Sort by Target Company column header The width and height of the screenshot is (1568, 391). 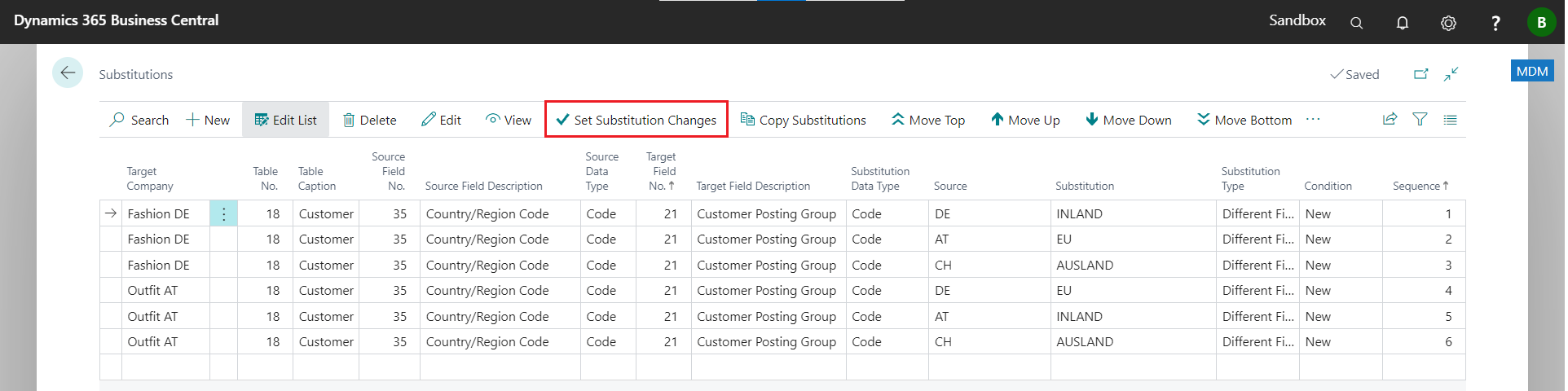tap(150, 178)
